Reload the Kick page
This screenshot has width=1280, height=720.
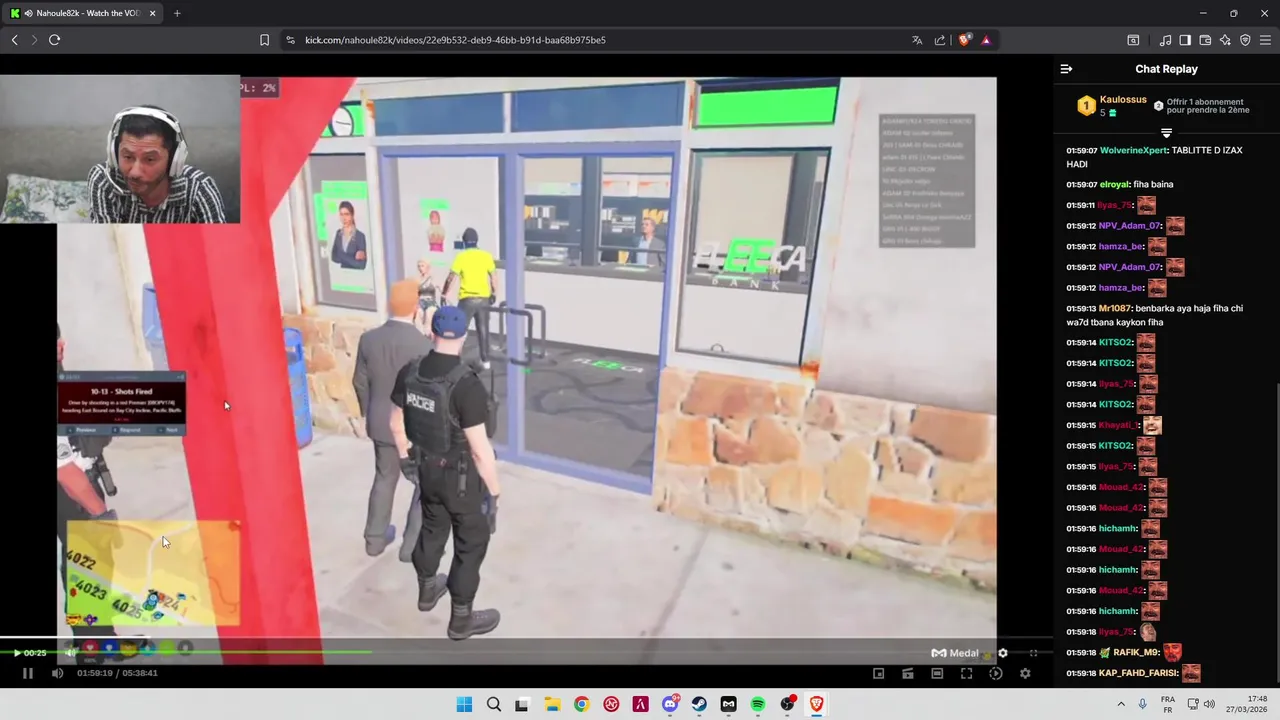[x=54, y=40]
